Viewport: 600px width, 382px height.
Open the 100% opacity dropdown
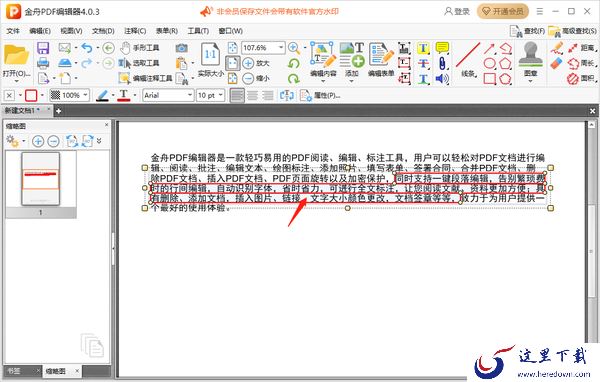point(85,95)
